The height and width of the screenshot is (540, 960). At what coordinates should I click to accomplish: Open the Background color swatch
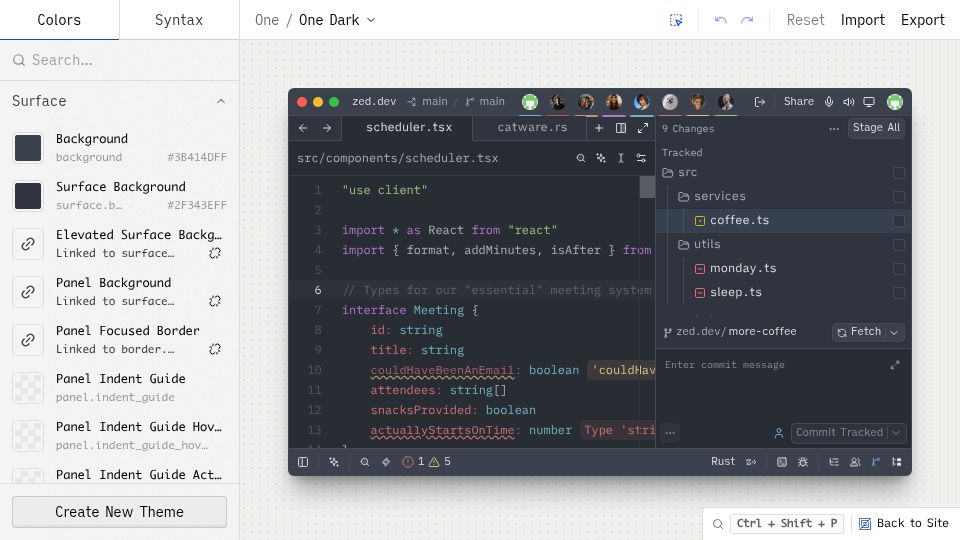coord(28,148)
